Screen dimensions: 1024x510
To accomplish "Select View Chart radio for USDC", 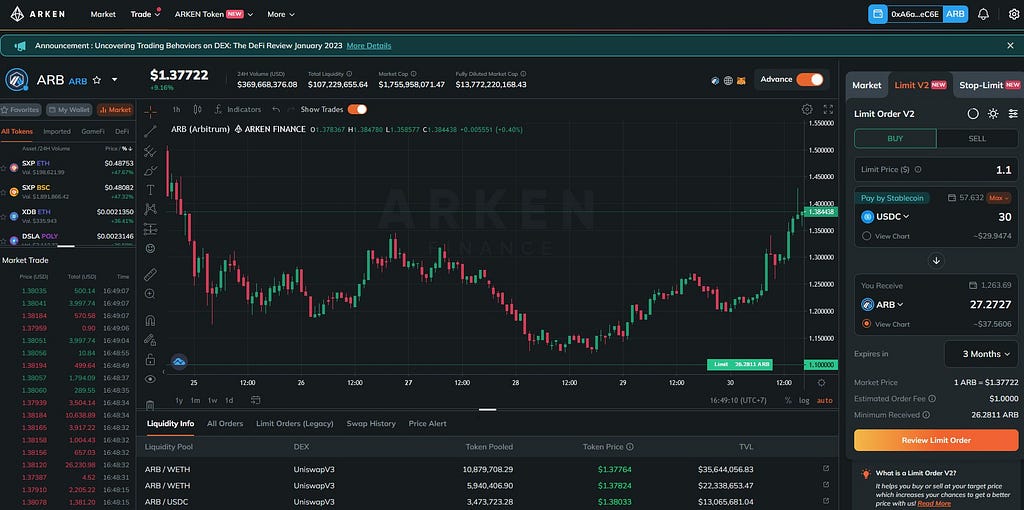I will (867, 236).
